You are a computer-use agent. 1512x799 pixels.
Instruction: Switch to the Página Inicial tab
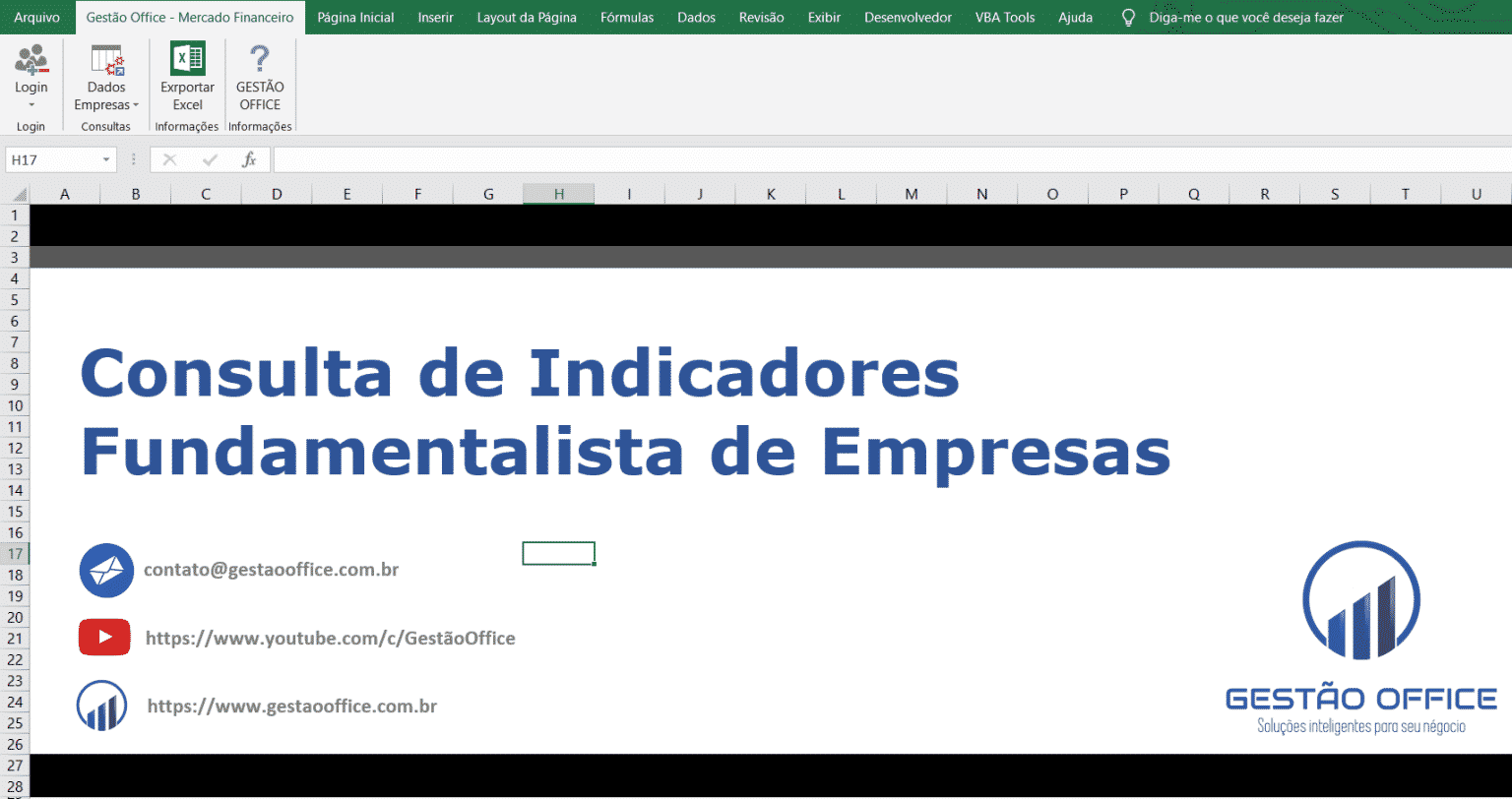click(x=355, y=18)
